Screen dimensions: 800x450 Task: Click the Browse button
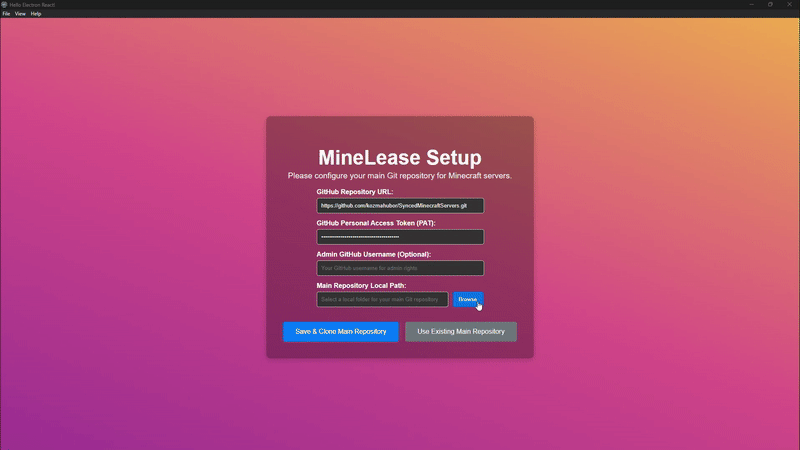point(468,299)
